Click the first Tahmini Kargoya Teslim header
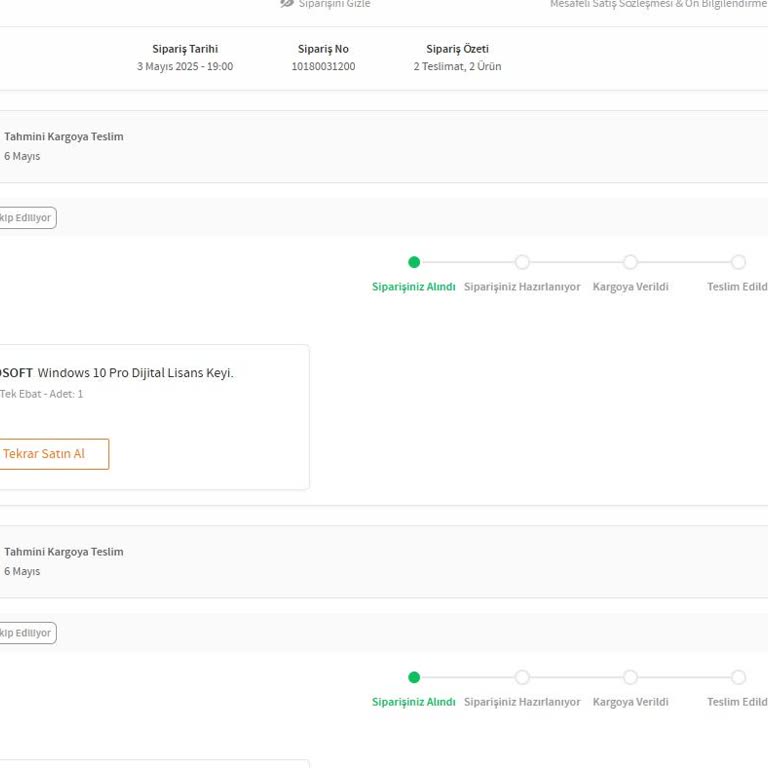Viewport: 768px width, 768px height. coord(64,137)
